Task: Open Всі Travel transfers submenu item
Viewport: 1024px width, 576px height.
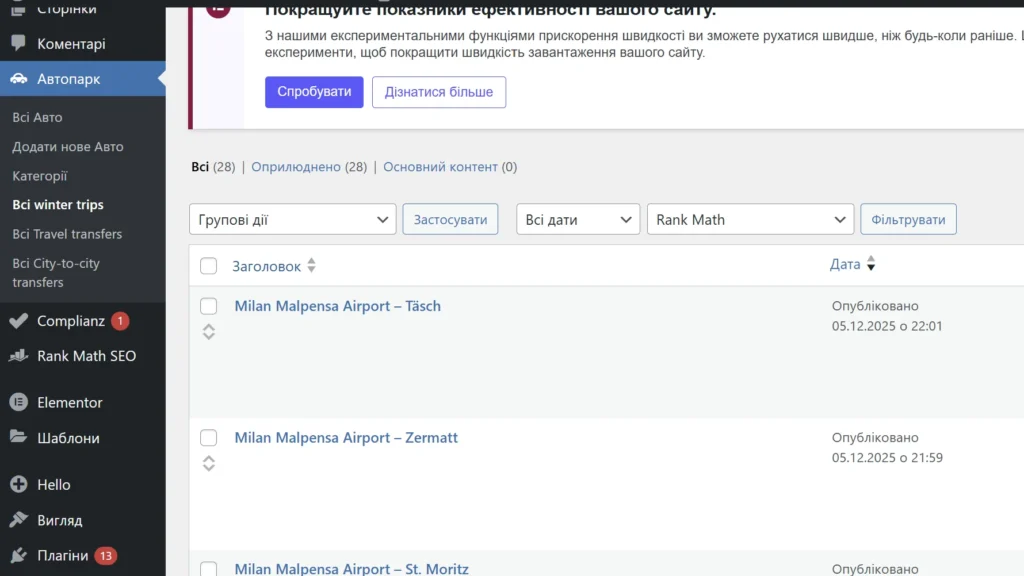Action: coord(67,234)
